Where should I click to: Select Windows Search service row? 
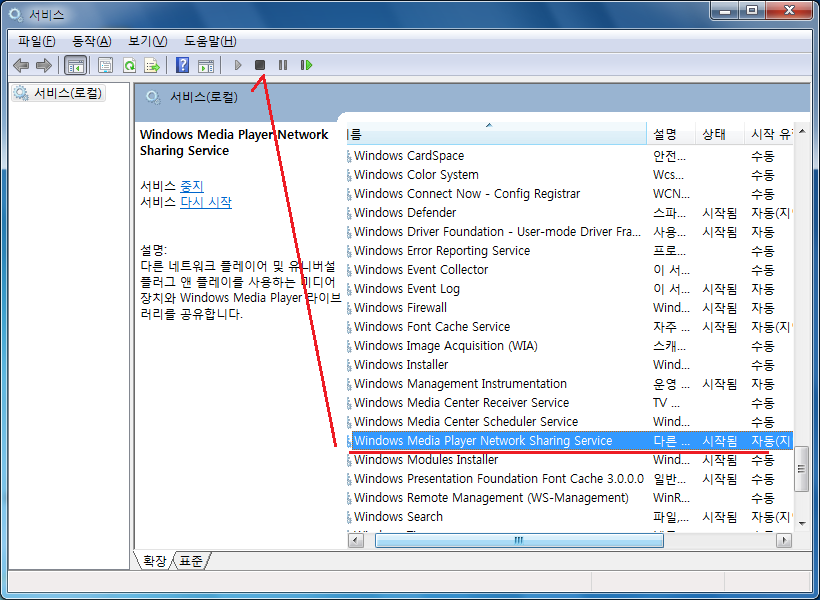click(570, 517)
